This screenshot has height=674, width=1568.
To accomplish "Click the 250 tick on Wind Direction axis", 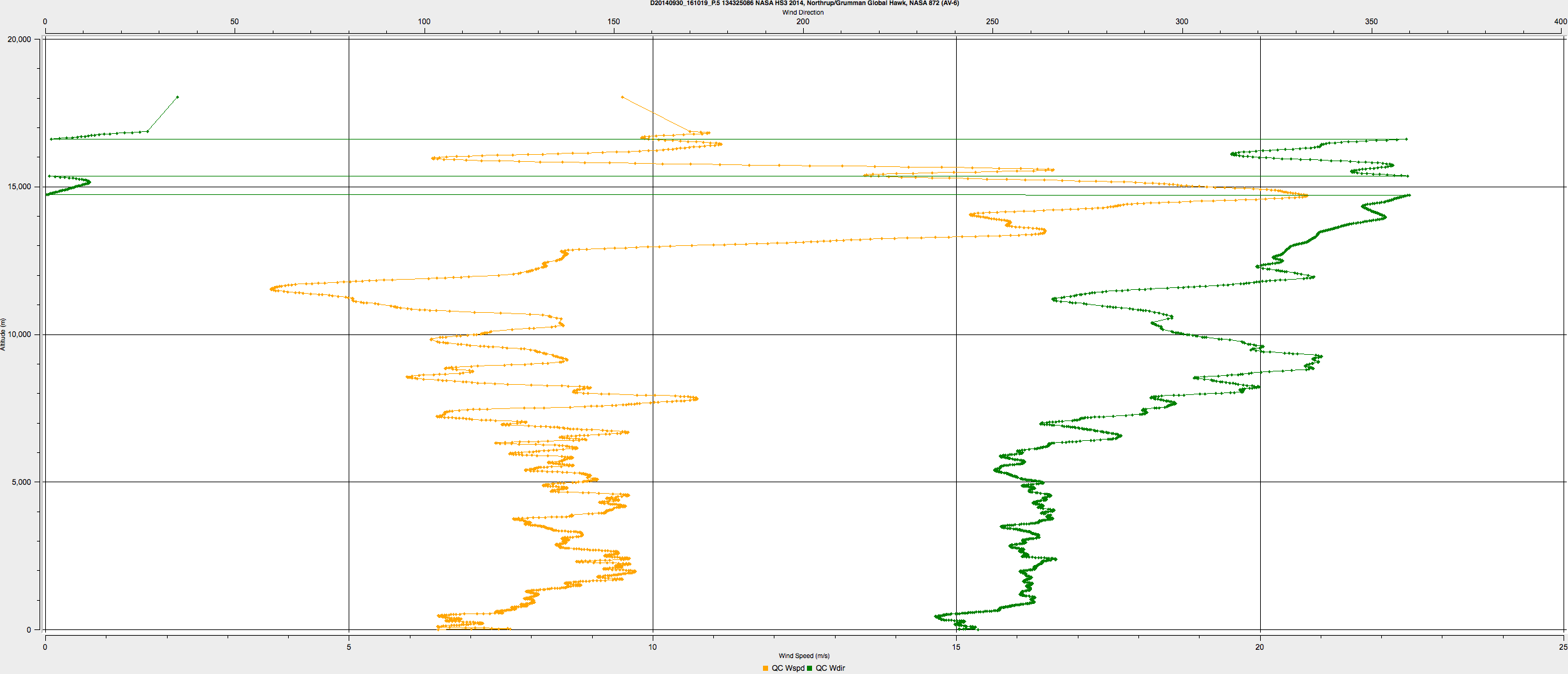I will coord(992,22).
